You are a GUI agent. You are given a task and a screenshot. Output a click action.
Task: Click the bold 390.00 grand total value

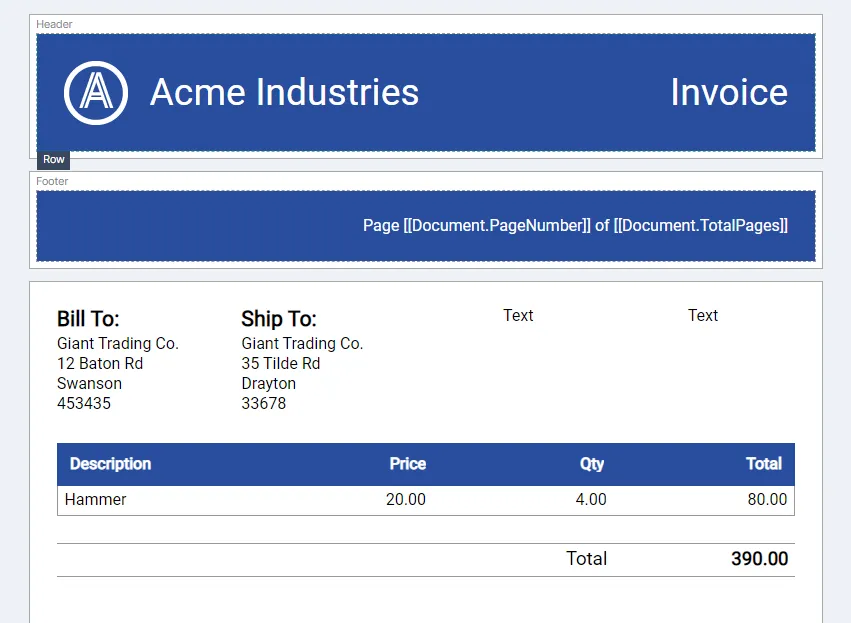[759, 559]
